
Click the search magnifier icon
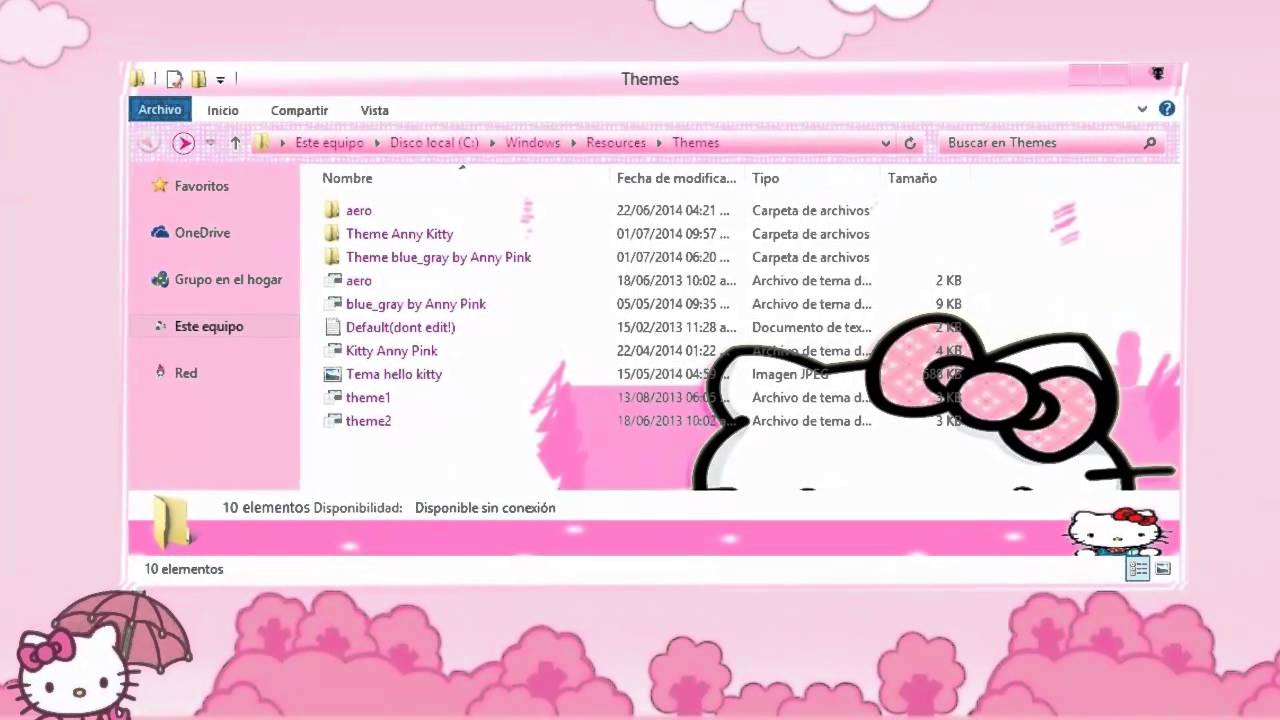pyautogui.click(x=1150, y=143)
